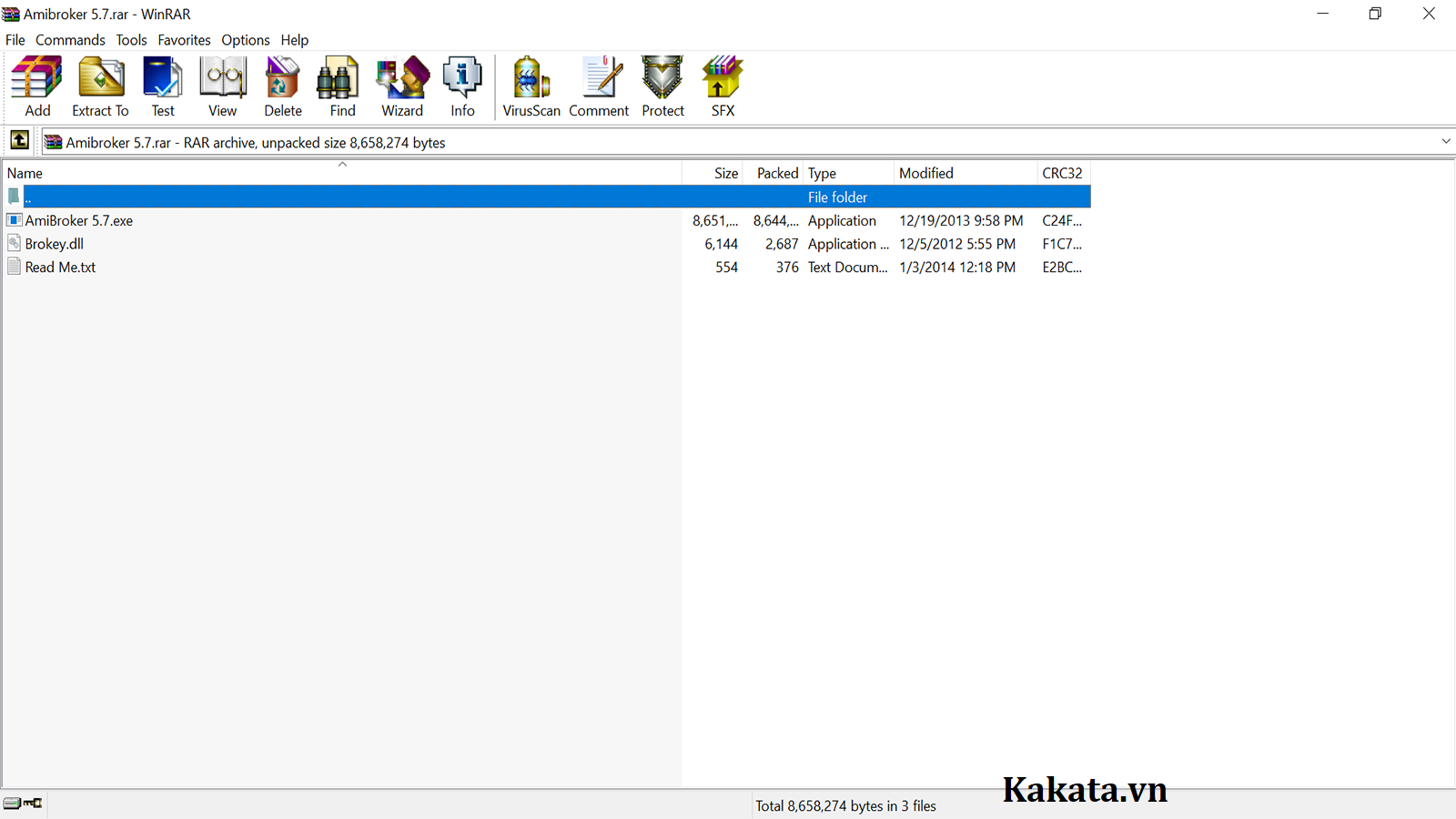This screenshot has width=1456, height=819.
Task: Go up one folder level arrow
Action: [19, 141]
